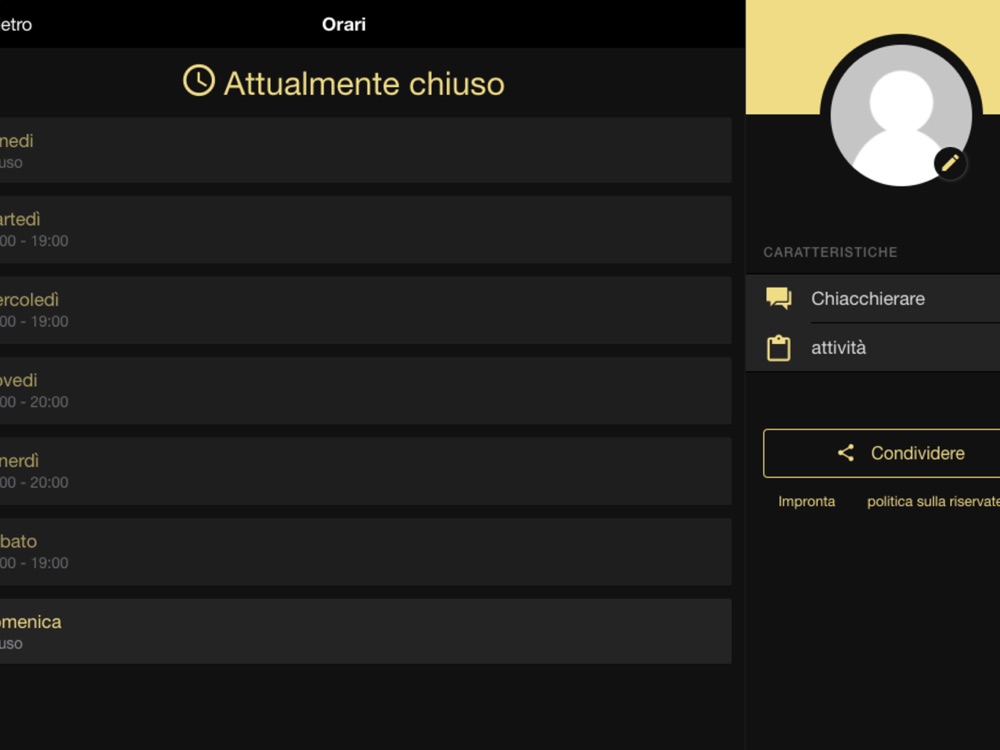Click the Attualmente chiuso status heading
The image size is (1000, 750).
(x=363, y=83)
